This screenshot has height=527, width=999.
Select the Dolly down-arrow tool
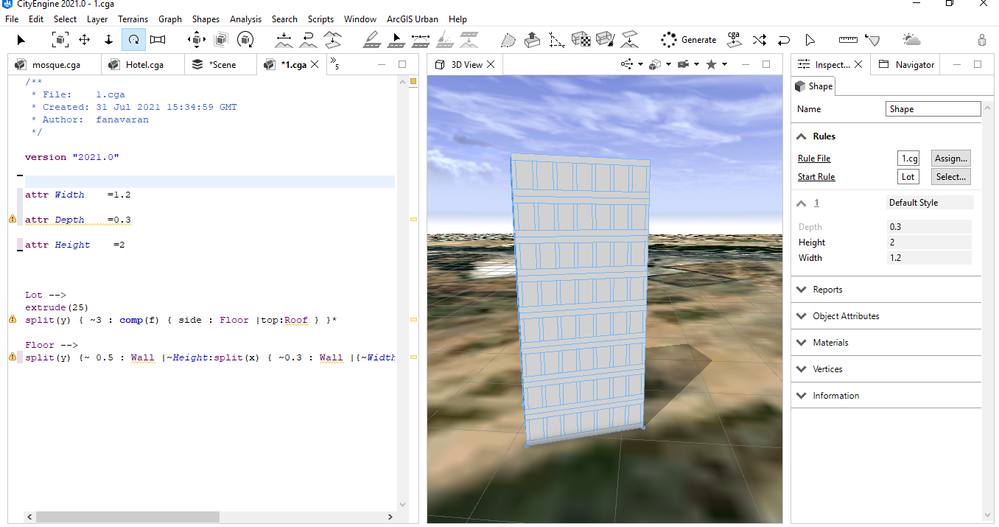click(108, 40)
